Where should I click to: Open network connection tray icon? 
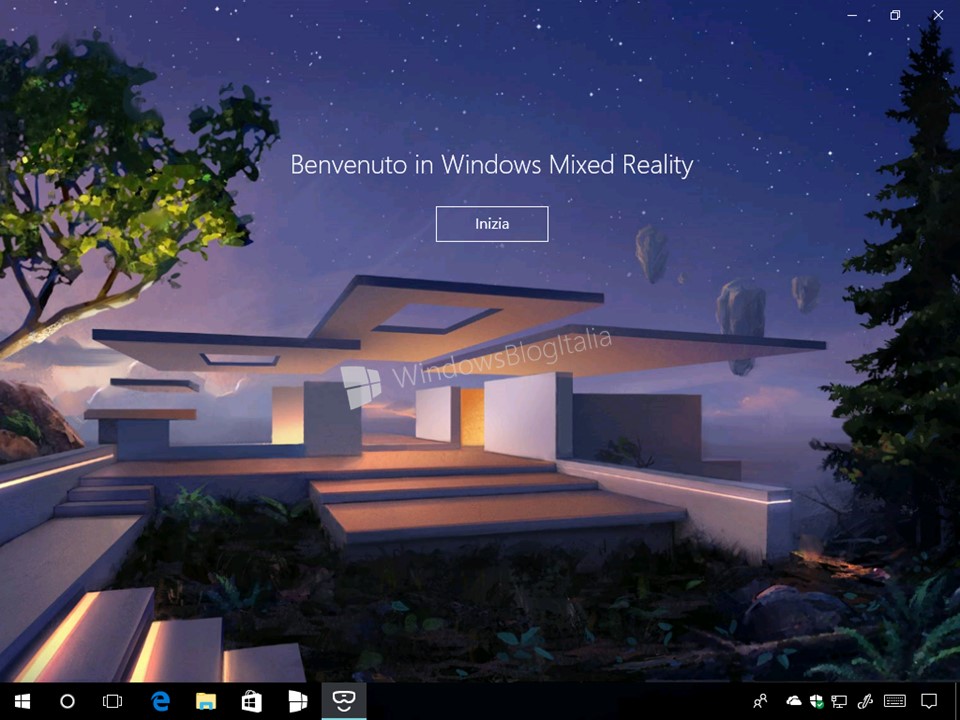click(839, 701)
